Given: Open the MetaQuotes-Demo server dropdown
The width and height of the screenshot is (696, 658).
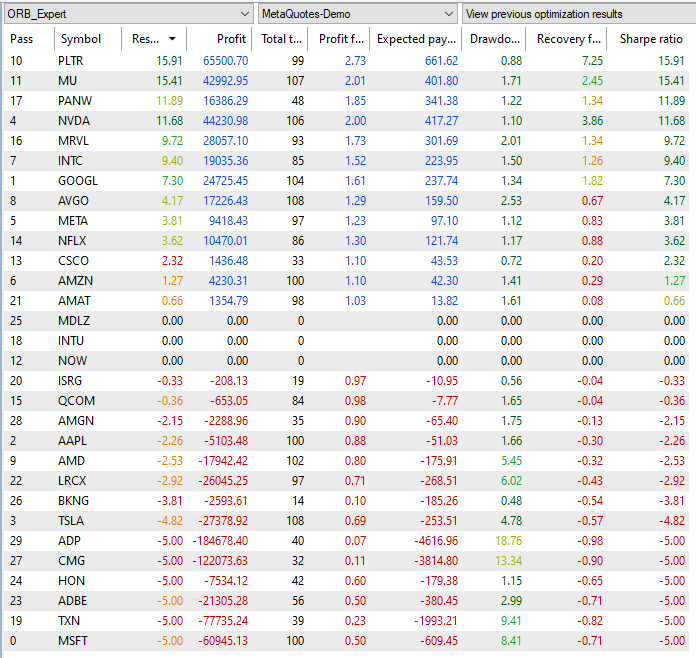Looking at the screenshot, I should pos(357,14).
